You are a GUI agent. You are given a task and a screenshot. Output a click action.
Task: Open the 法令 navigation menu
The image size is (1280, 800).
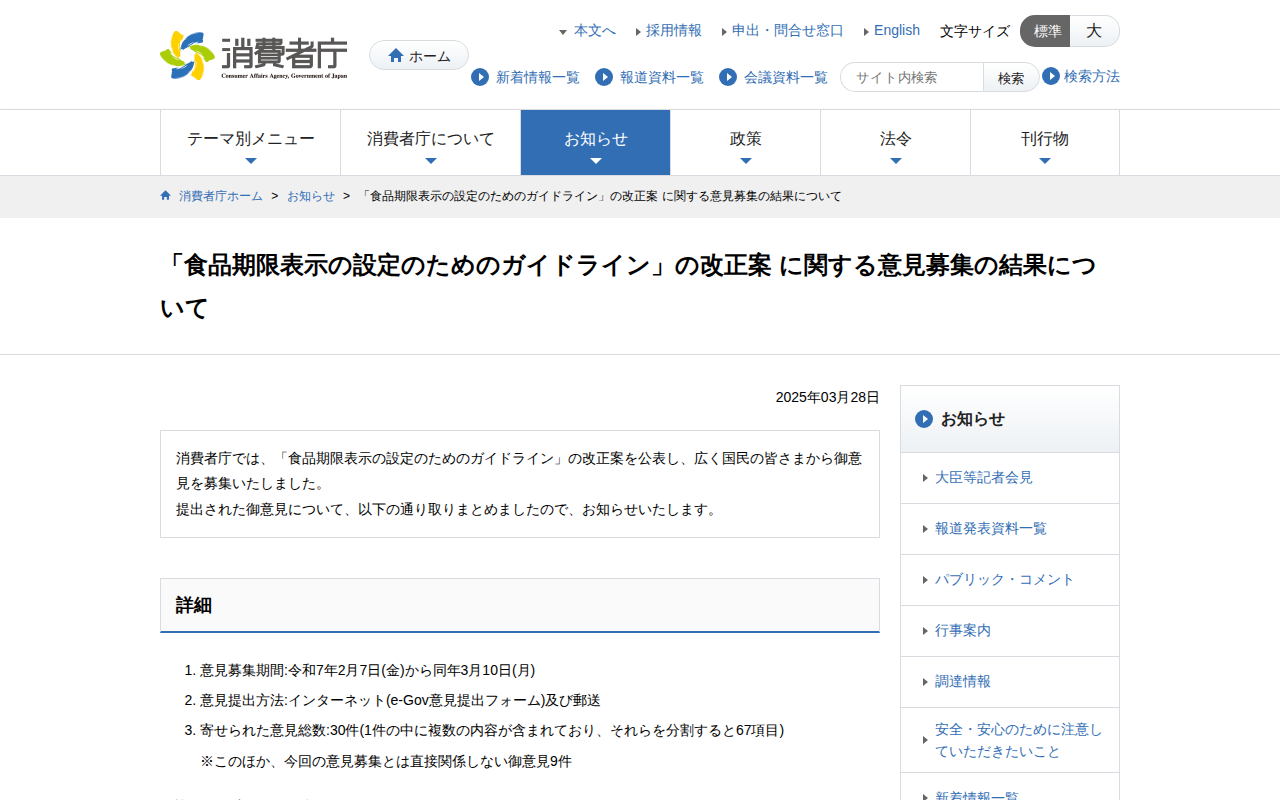(895, 143)
